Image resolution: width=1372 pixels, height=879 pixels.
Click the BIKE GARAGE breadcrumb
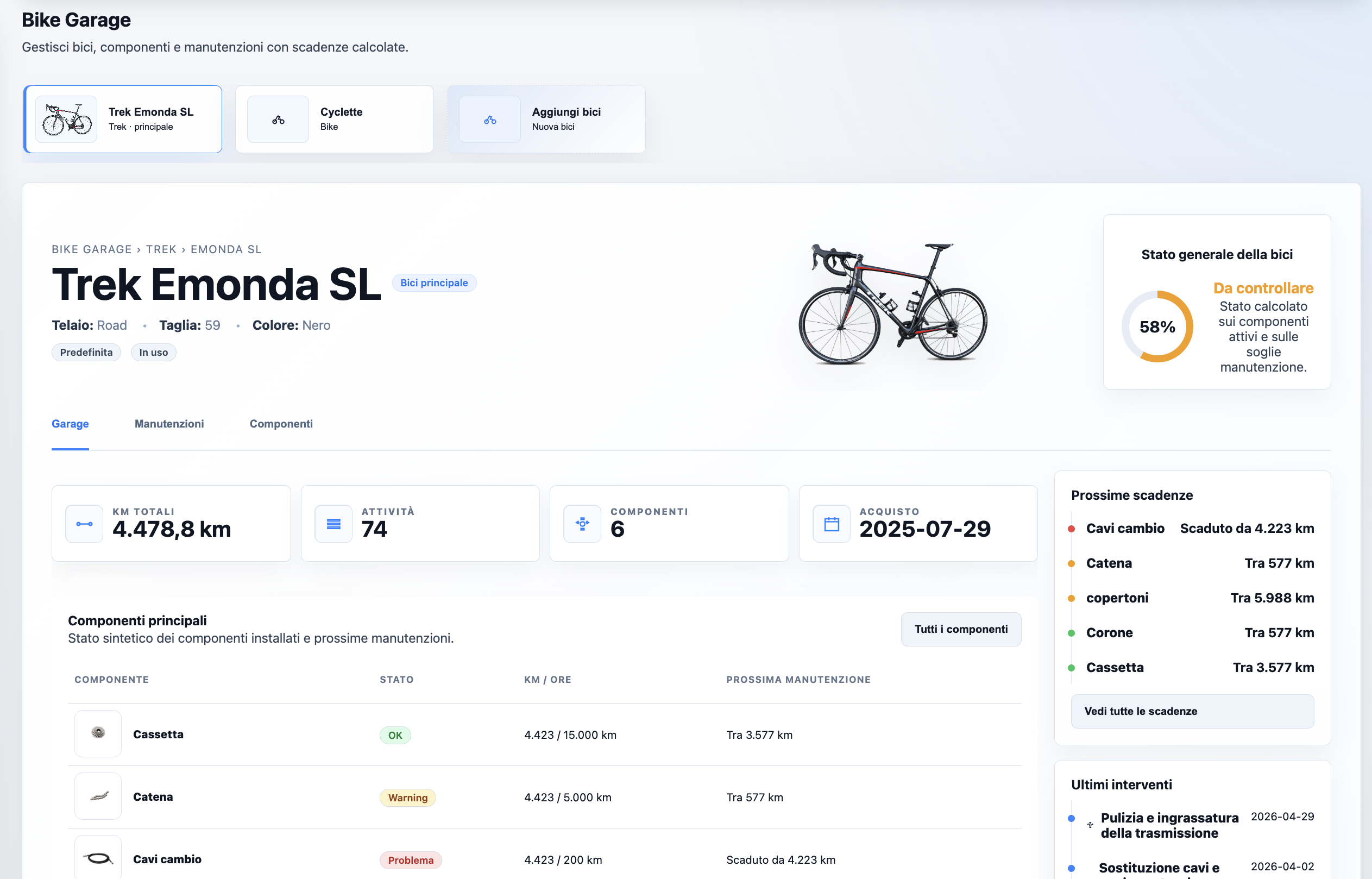pyautogui.click(x=92, y=249)
